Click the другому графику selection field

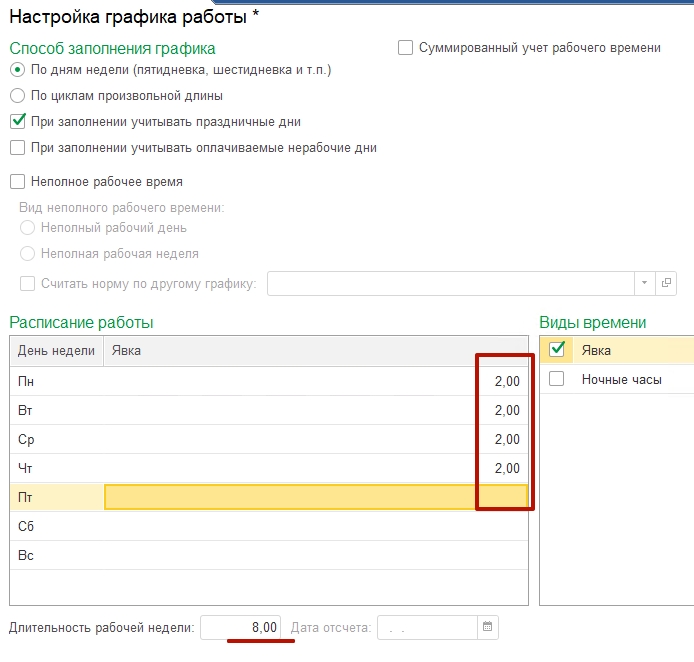pyautogui.click(x=451, y=283)
